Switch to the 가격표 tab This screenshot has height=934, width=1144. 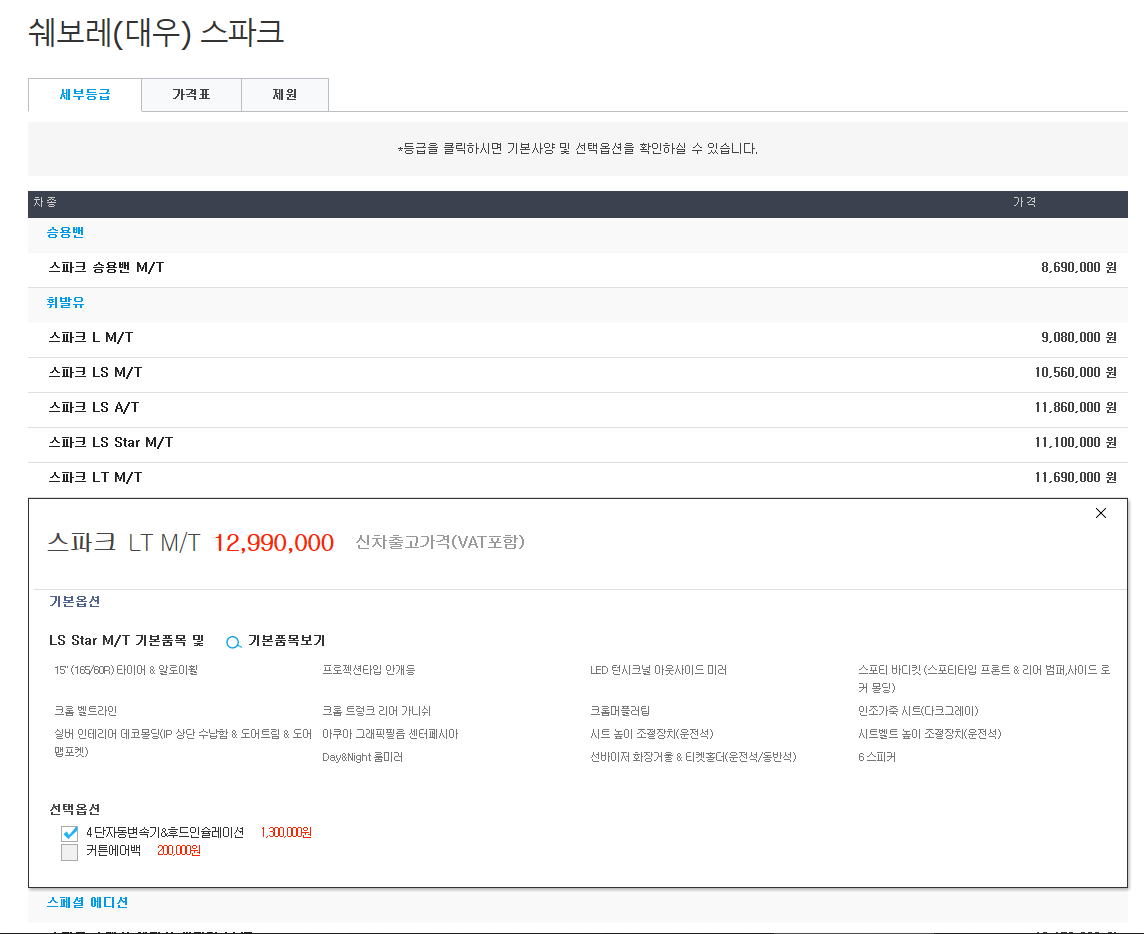point(191,95)
